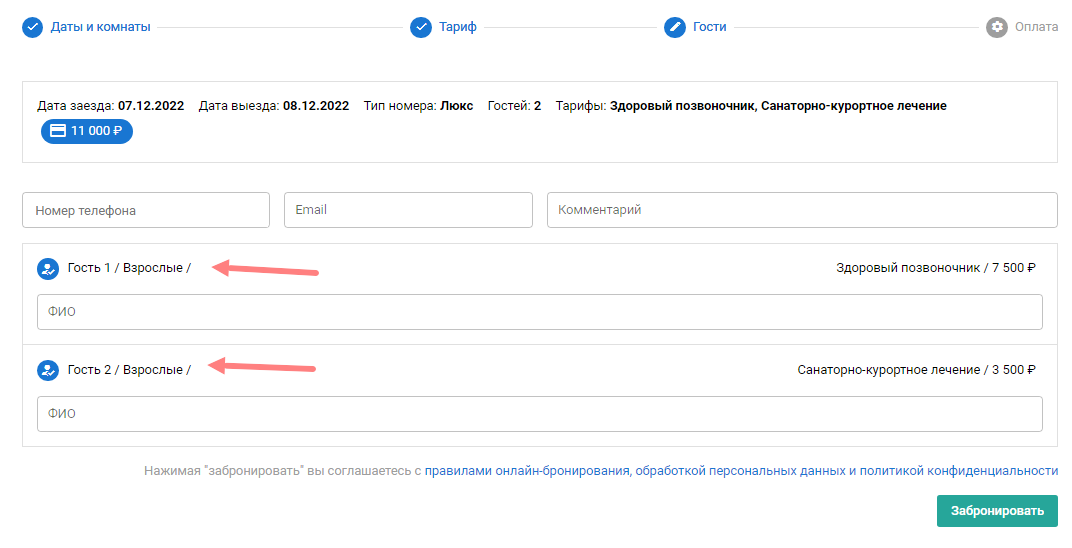Click into the Email field
The height and width of the screenshot is (548, 1072).
(408, 211)
